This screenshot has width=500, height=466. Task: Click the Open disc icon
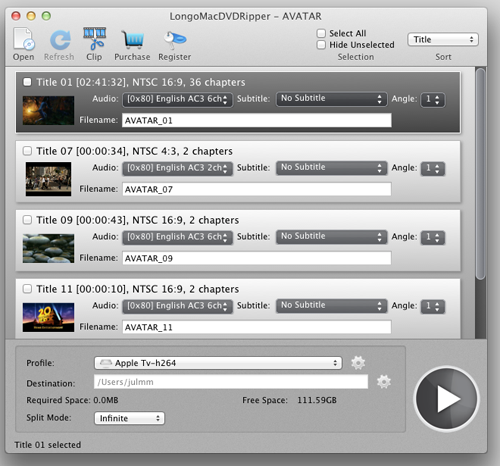24,40
